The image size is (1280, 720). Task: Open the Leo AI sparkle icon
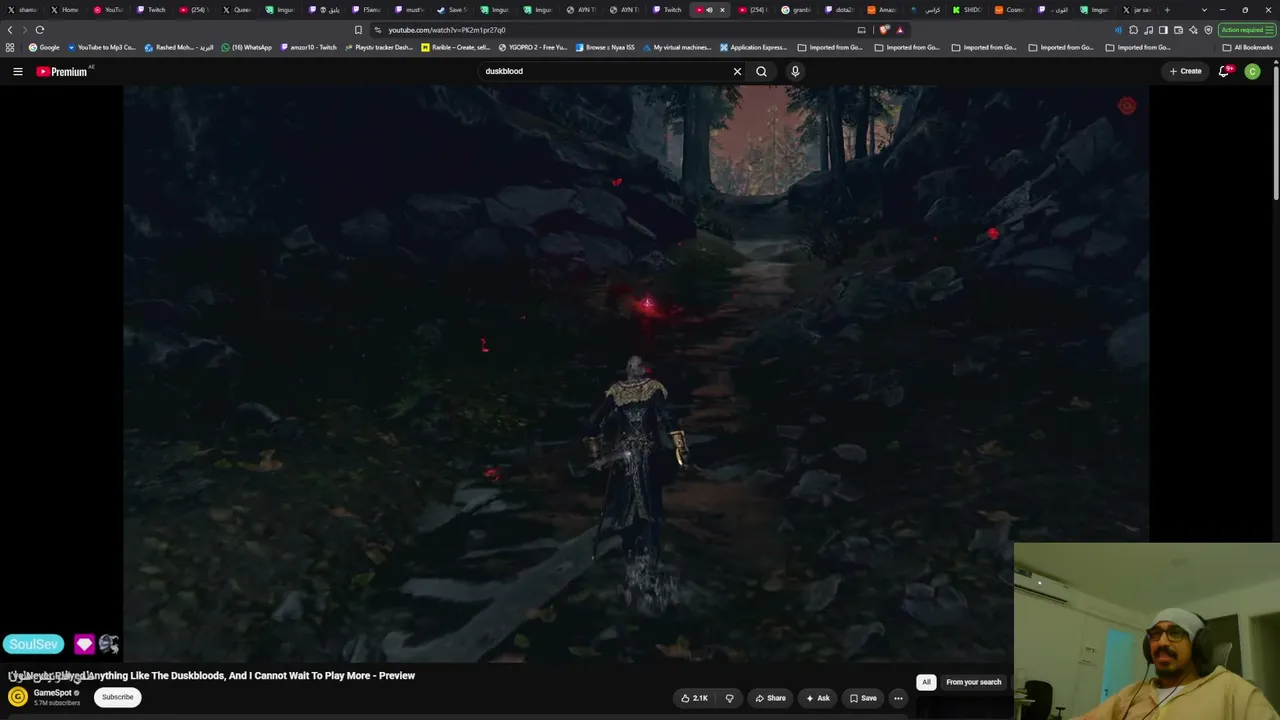point(1193,30)
